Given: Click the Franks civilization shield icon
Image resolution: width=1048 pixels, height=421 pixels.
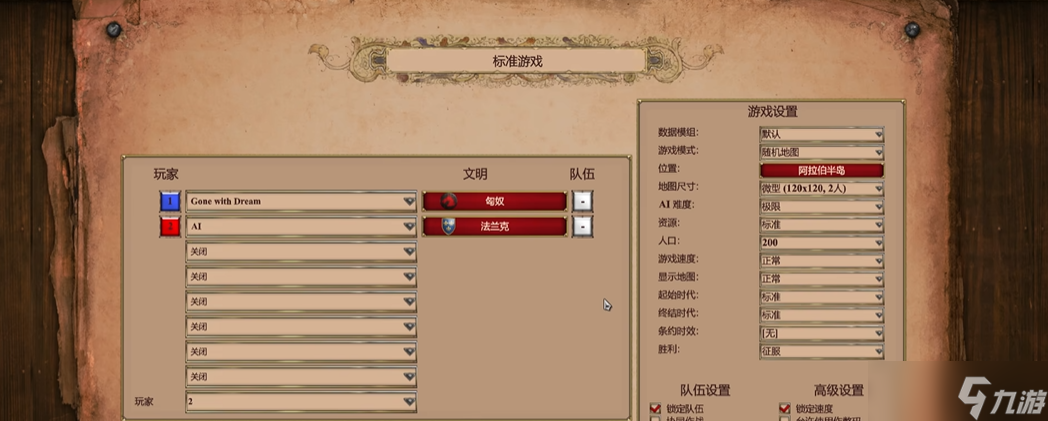Looking at the screenshot, I should click(x=449, y=227).
